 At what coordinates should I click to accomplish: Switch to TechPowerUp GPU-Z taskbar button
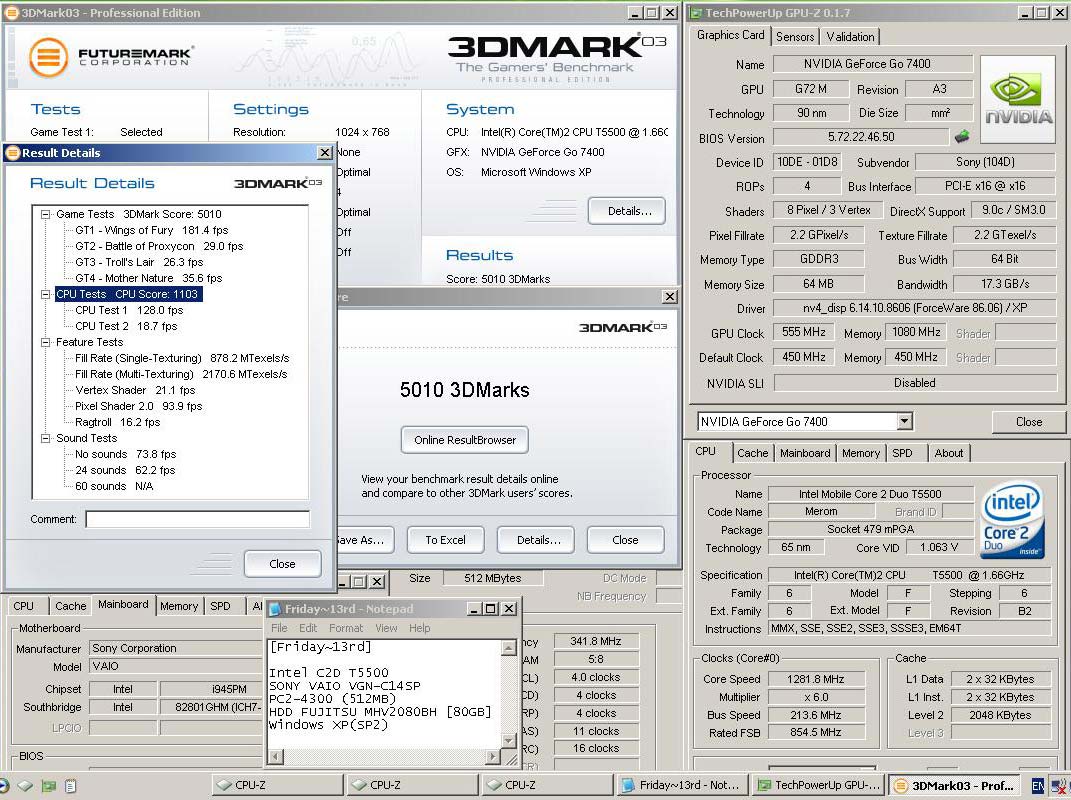818,785
